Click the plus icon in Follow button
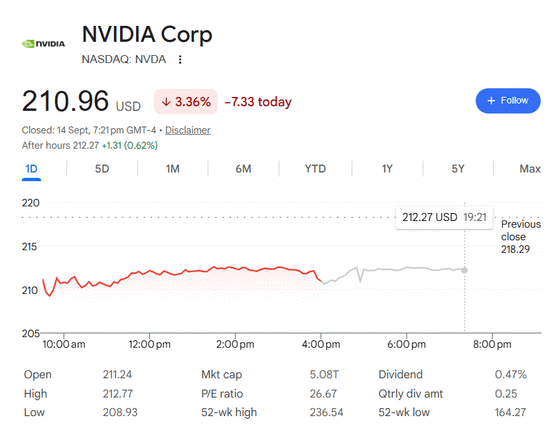 pyautogui.click(x=491, y=101)
